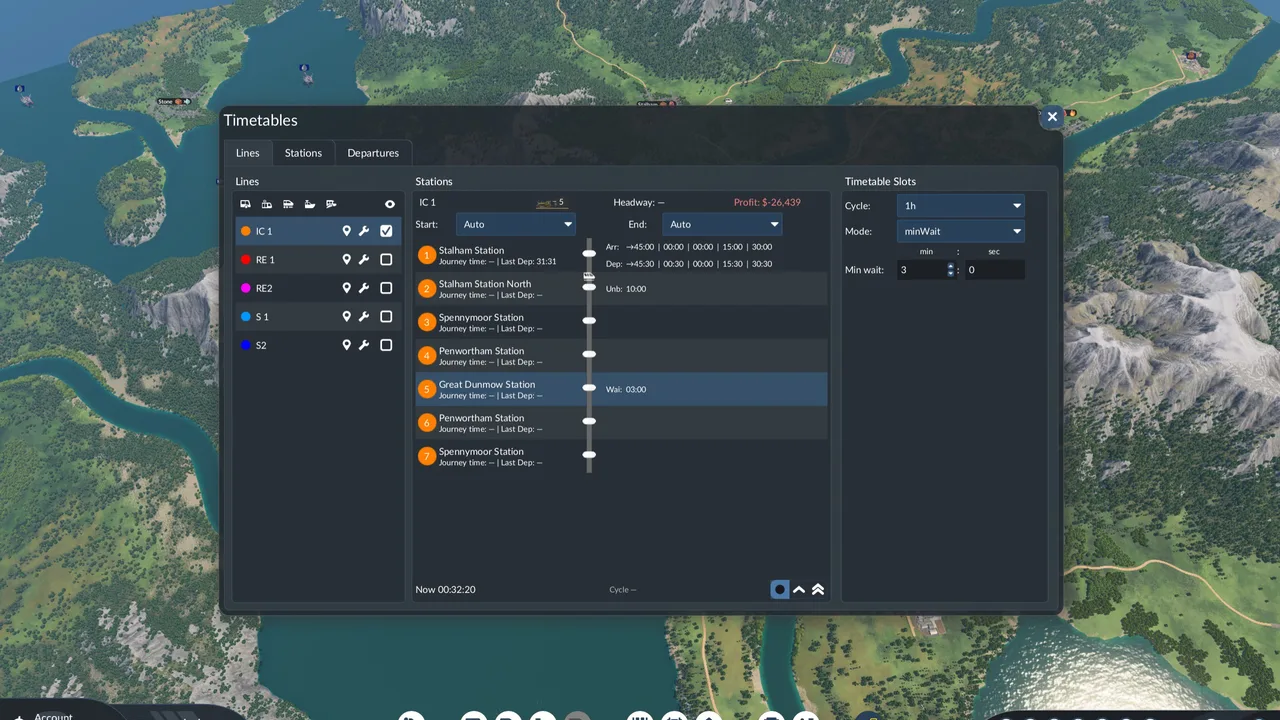Click the light blue S 1 colour dot
Image resolution: width=1280 pixels, height=720 pixels.
(x=246, y=317)
